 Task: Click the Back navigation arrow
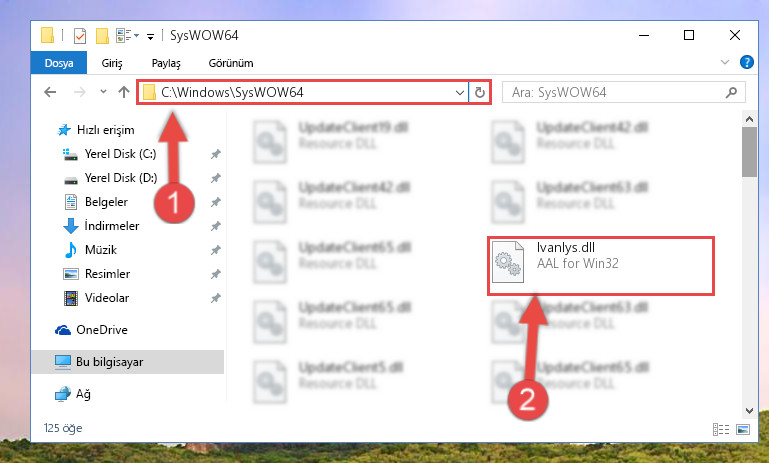50,92
